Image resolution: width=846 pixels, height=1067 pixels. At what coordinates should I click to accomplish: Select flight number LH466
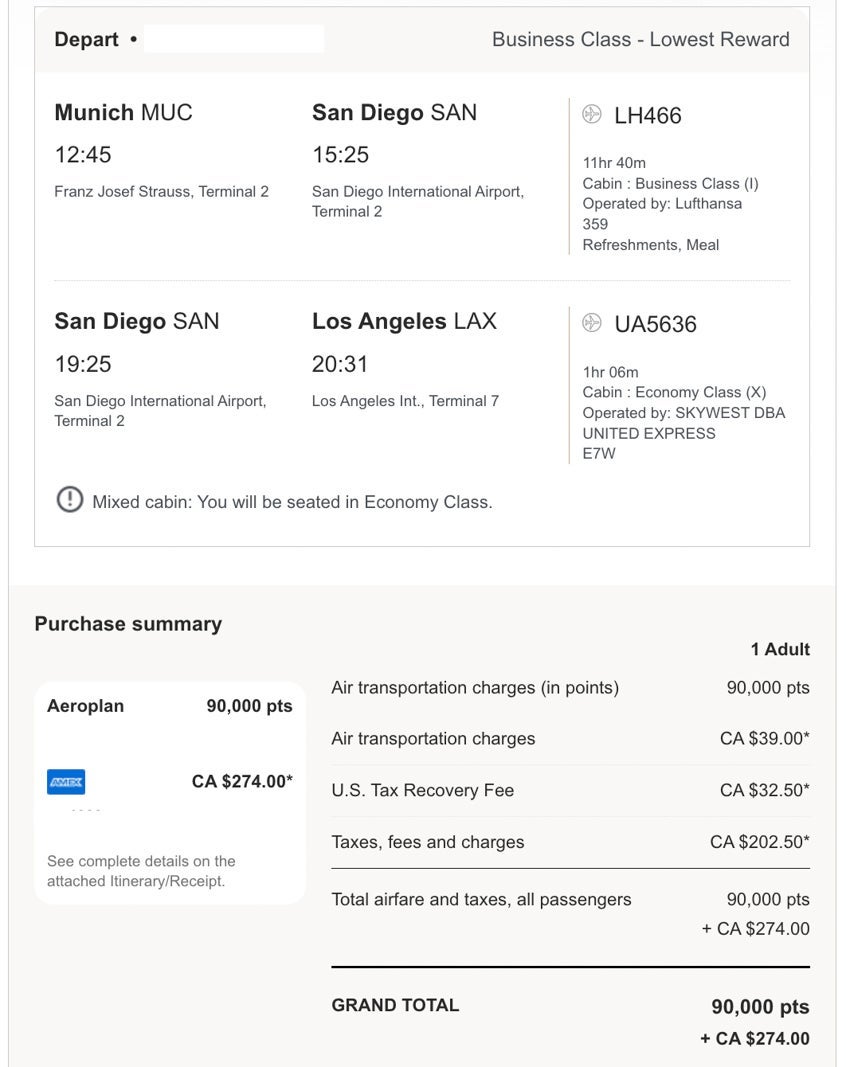coord(647,116)
